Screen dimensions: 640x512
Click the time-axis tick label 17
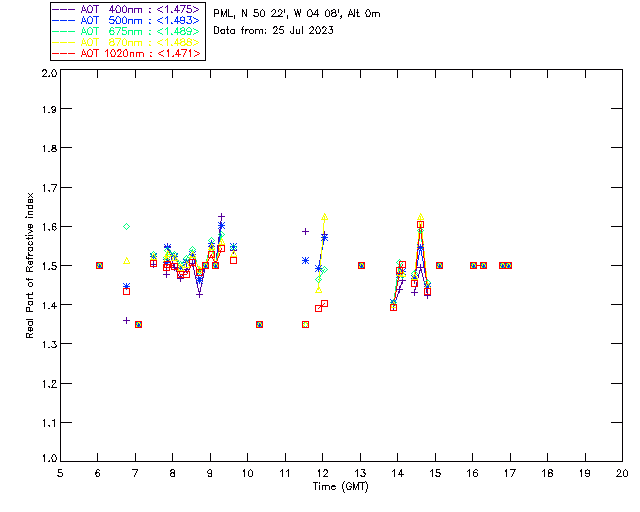510,473
